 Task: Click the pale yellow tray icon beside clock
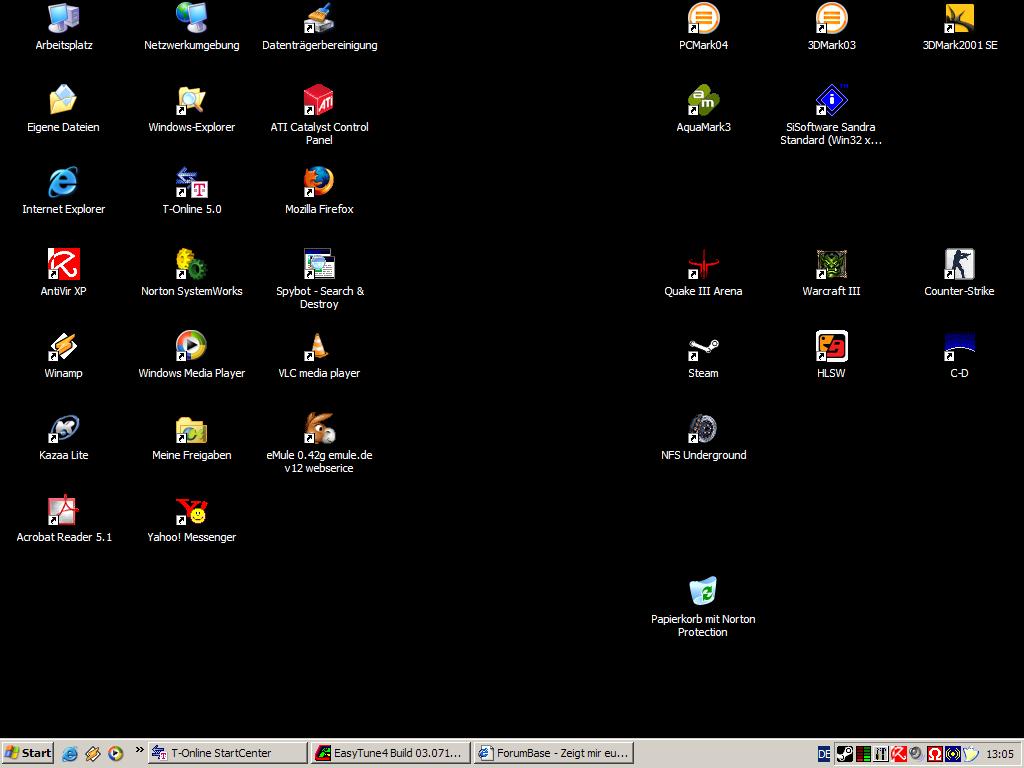tap(970, 754)
